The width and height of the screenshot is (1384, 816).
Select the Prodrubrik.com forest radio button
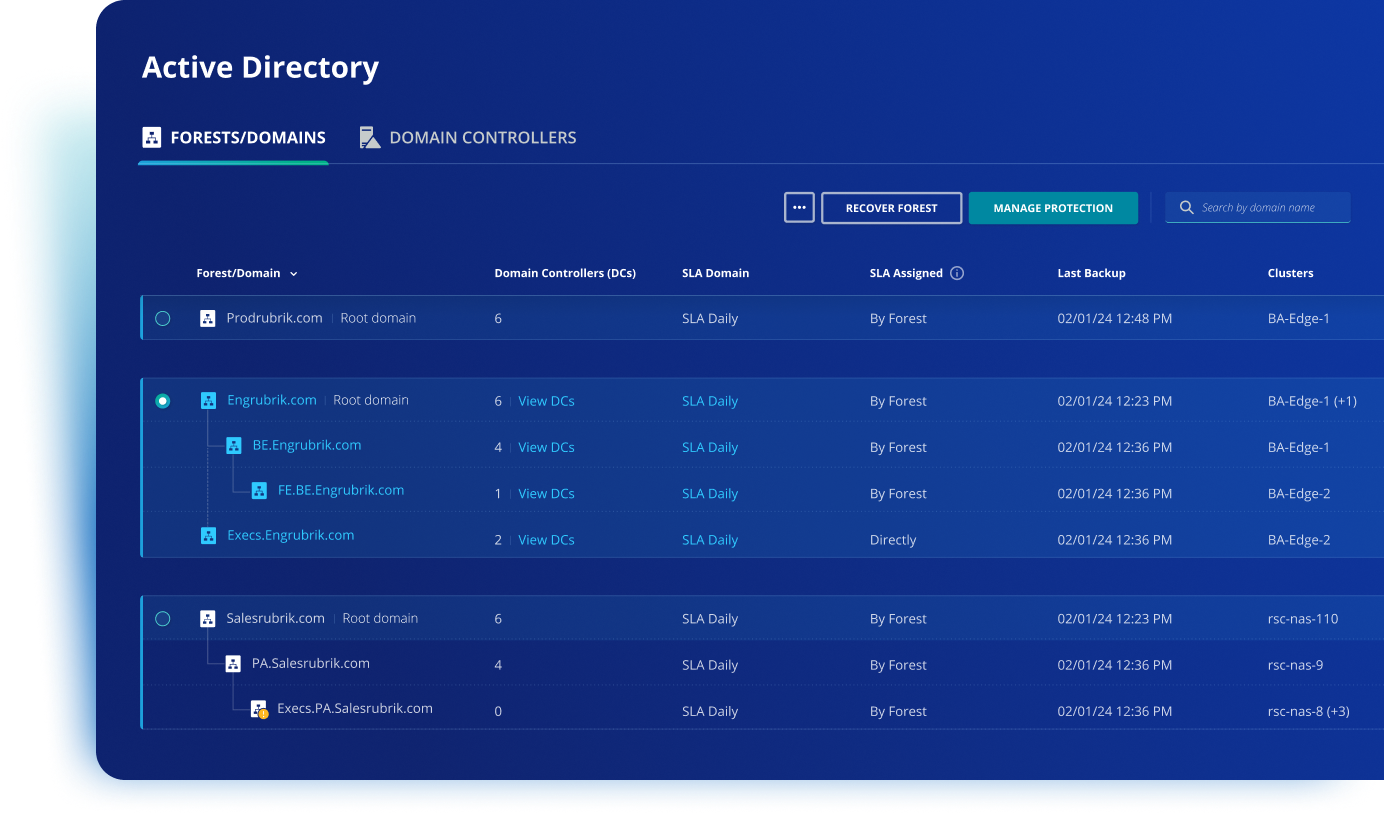[x=163, y=319]
